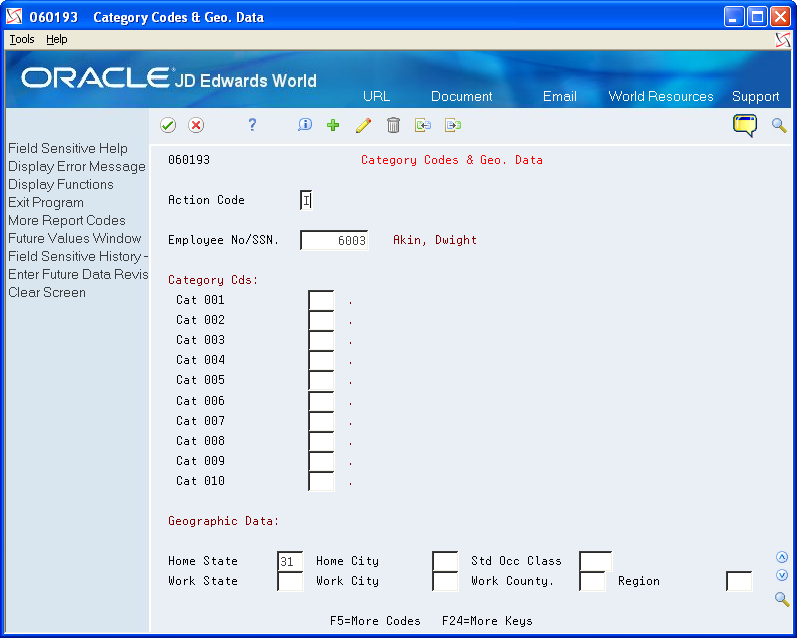Open the Help menu

56,39
